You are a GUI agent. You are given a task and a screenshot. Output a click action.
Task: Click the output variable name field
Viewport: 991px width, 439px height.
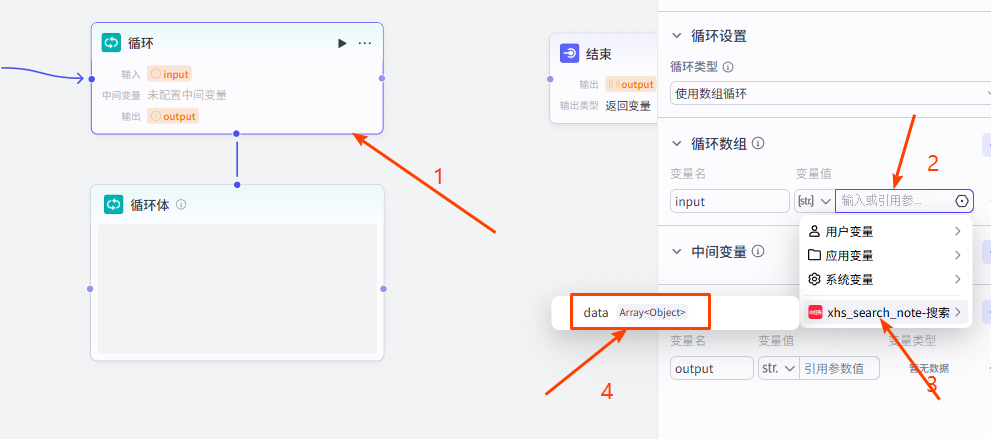coord(711,368)
